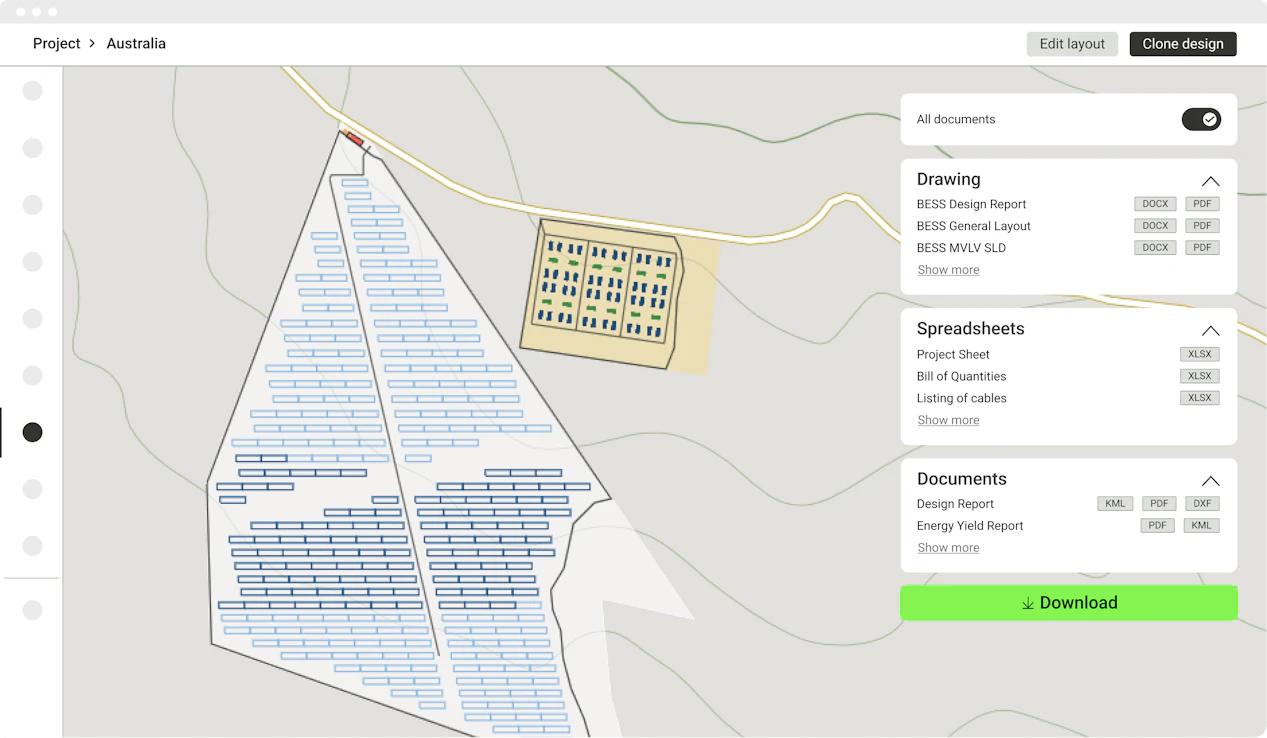Click the "Spreadsheets" section heading
The image size is (1267, 738).
pos(970,329)
